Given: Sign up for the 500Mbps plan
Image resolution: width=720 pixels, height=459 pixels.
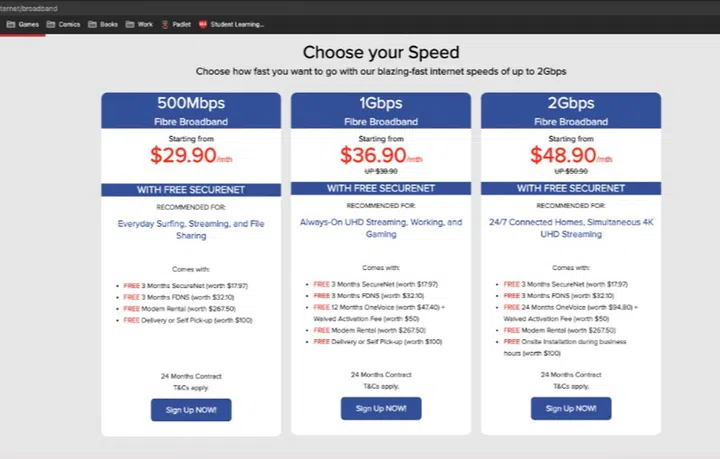Looking at the screenshot, I should 191,409.
